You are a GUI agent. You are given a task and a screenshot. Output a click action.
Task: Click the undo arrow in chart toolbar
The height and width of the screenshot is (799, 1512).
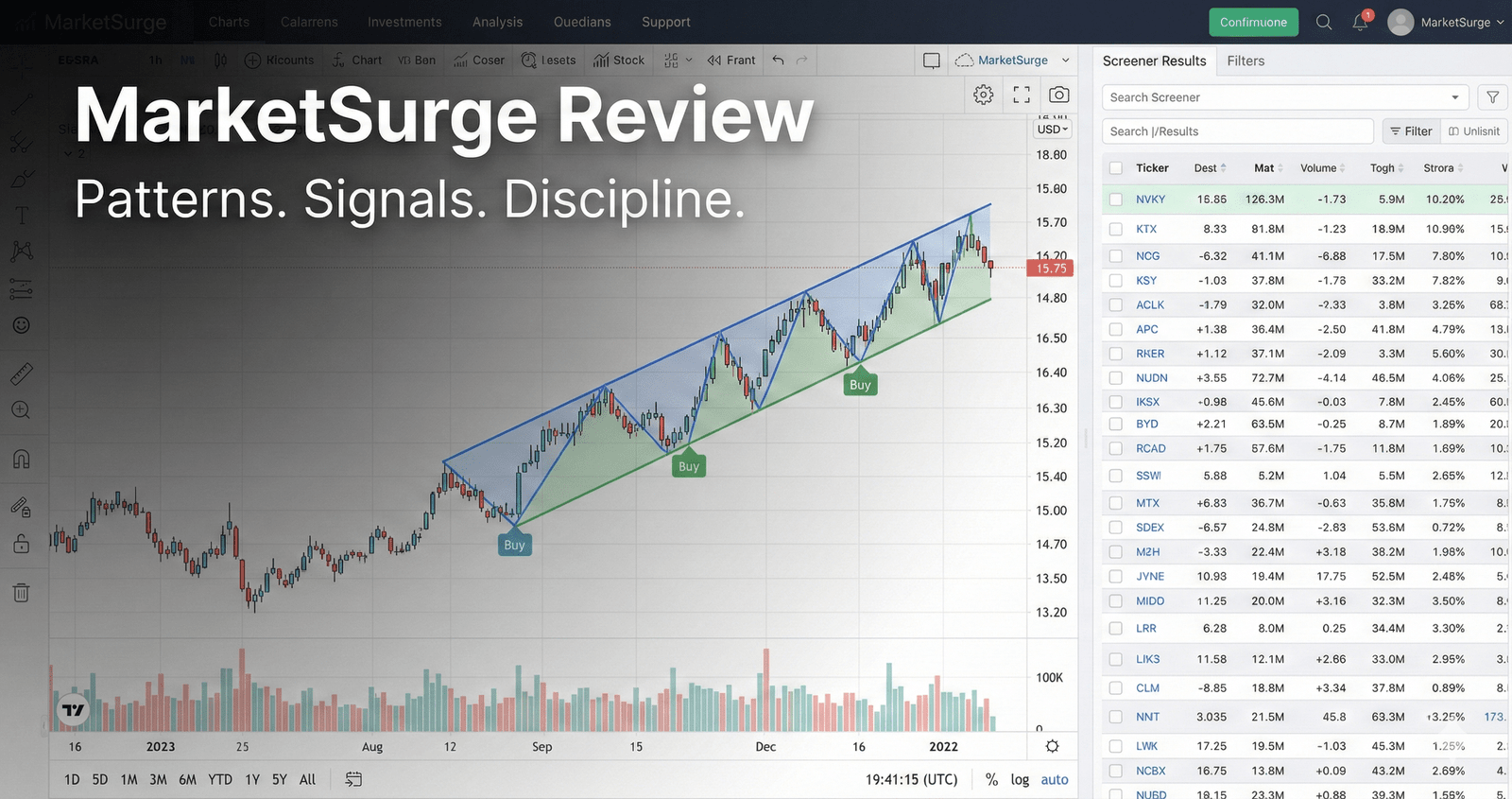coord(778,60)
